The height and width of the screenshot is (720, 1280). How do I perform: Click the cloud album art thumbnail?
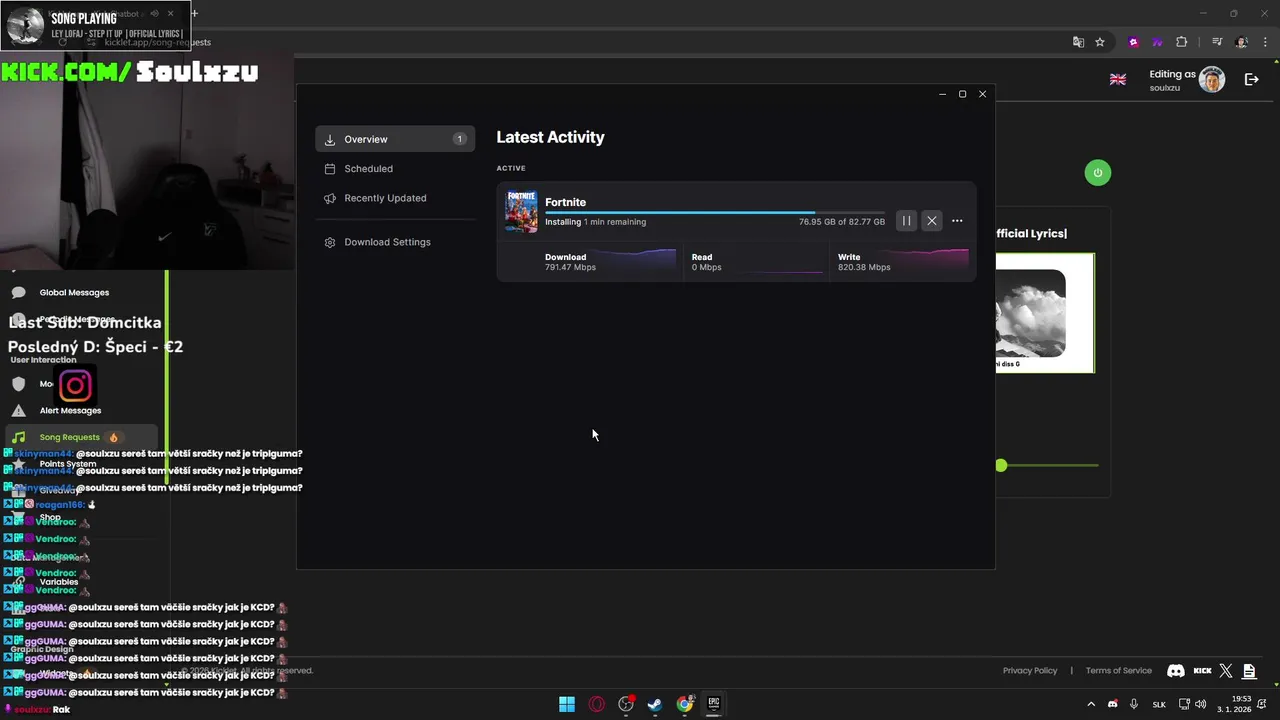1030,313
